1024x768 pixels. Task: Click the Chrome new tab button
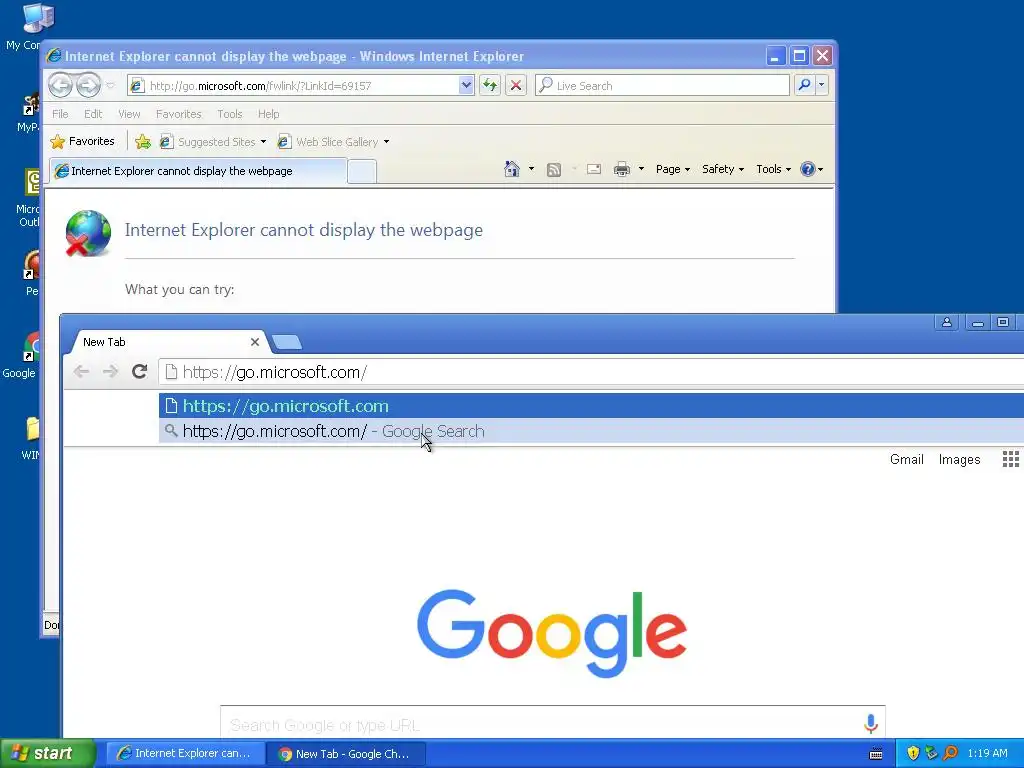point(286,342)
